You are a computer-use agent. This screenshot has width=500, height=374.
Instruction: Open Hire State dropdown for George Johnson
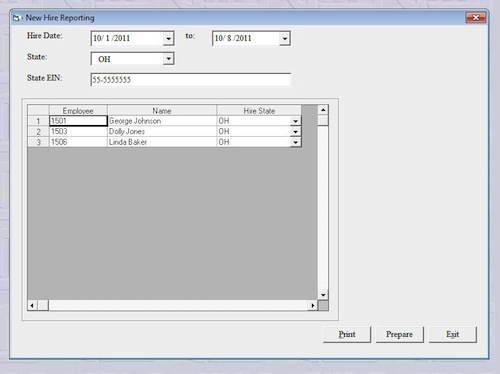pos(295,121)
